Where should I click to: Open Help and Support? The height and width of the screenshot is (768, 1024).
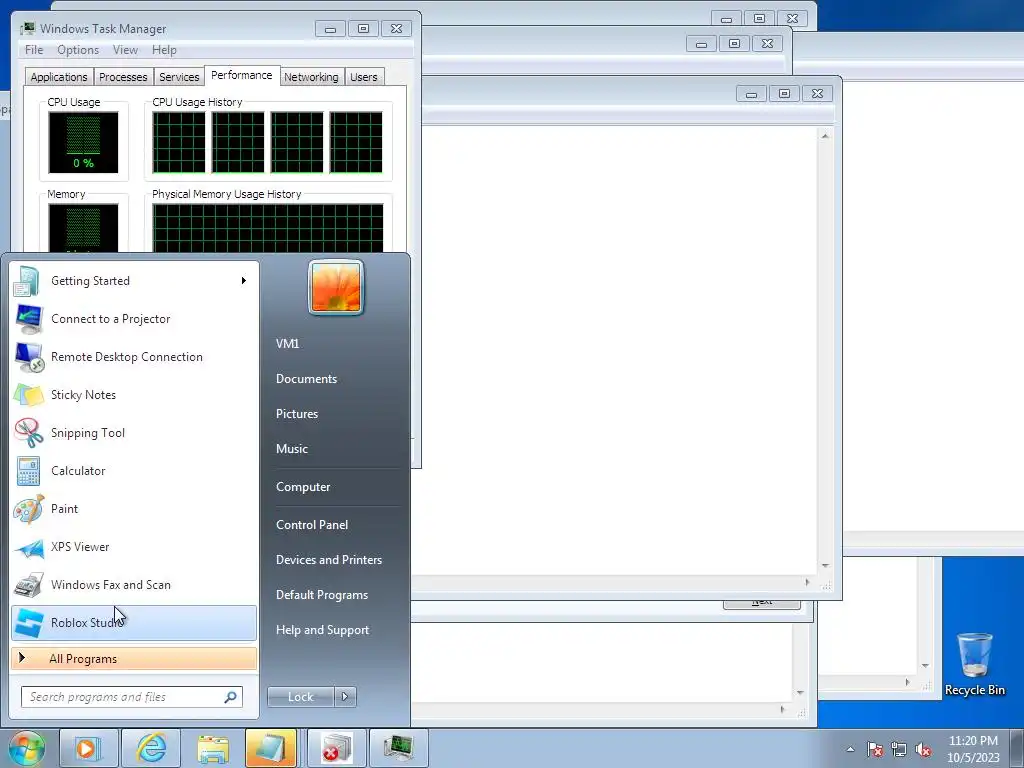(322, 630)
